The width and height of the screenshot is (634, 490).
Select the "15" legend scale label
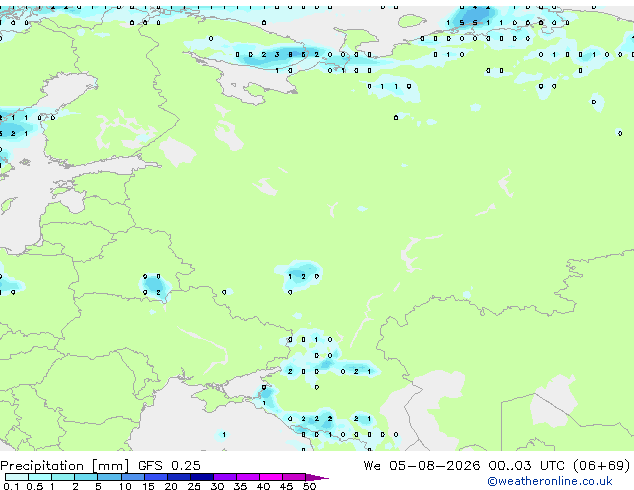[148, 486]
